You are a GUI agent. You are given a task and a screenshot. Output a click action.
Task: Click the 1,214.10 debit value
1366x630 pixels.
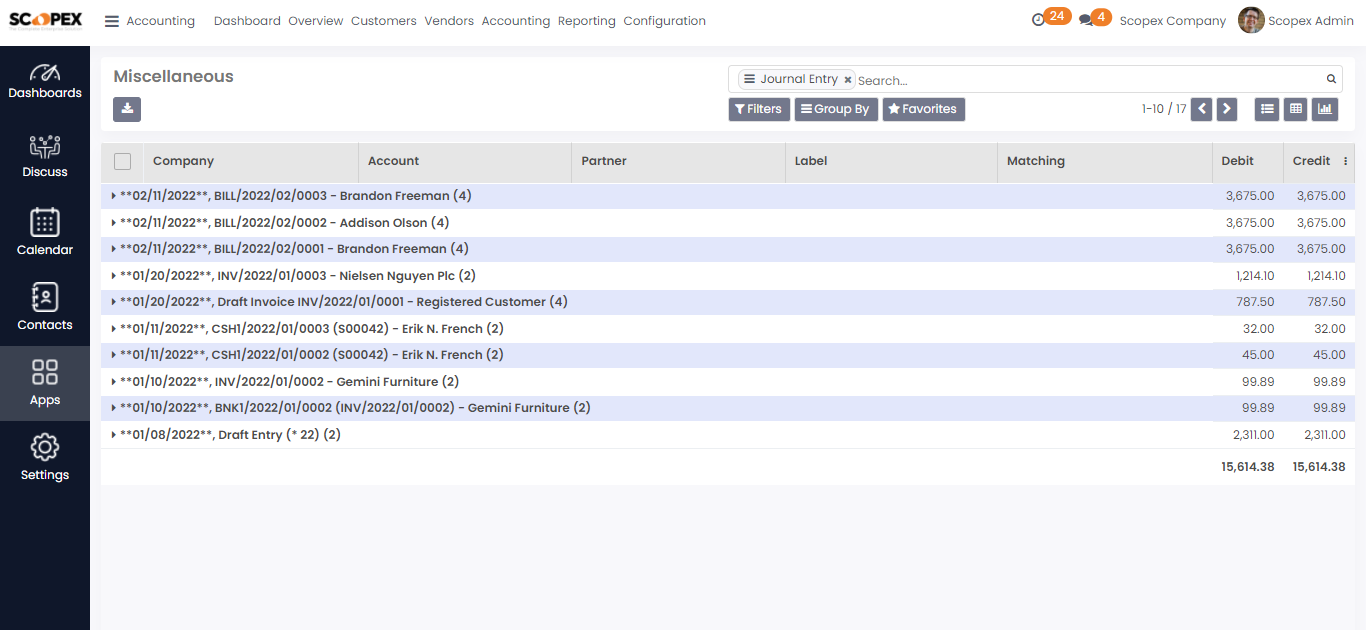[1255, 276]
